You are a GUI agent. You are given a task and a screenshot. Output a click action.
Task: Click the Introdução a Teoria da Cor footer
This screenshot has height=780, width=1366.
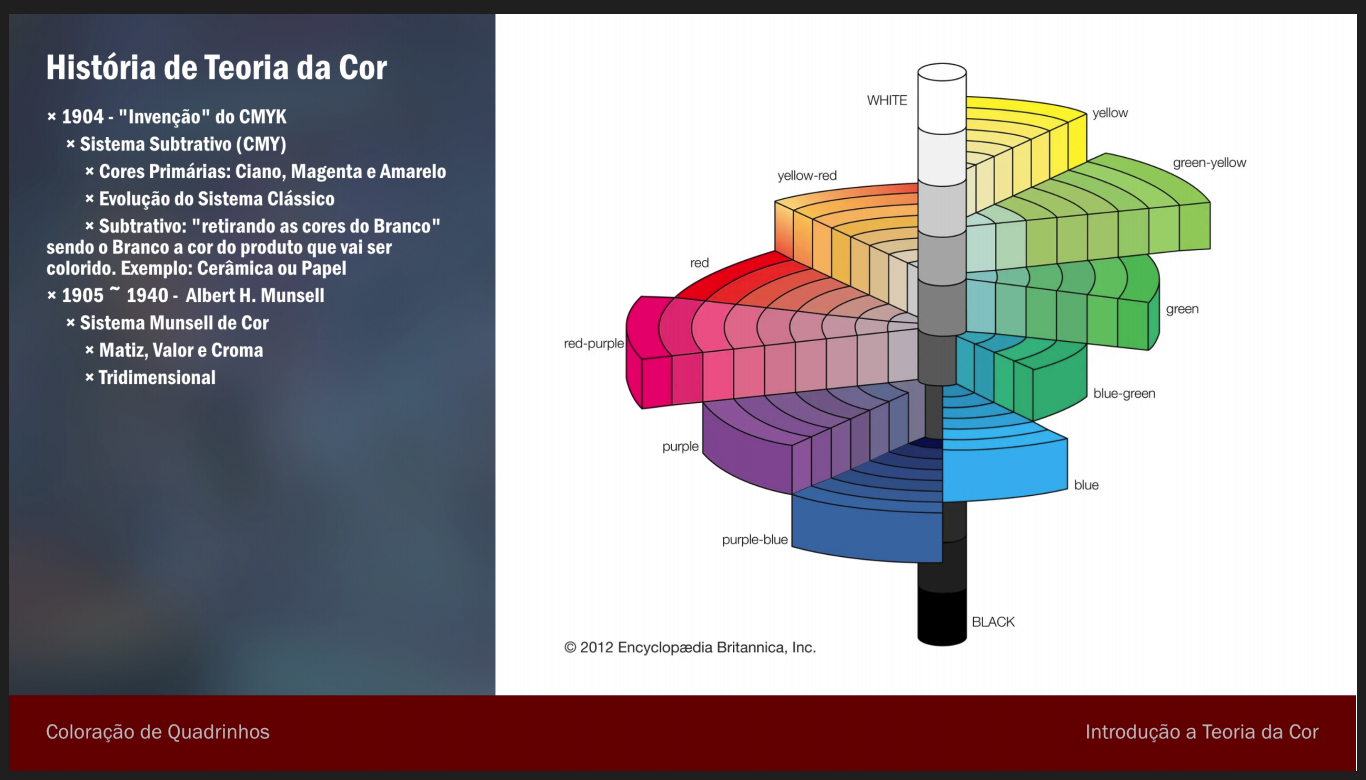[1201, 732]
